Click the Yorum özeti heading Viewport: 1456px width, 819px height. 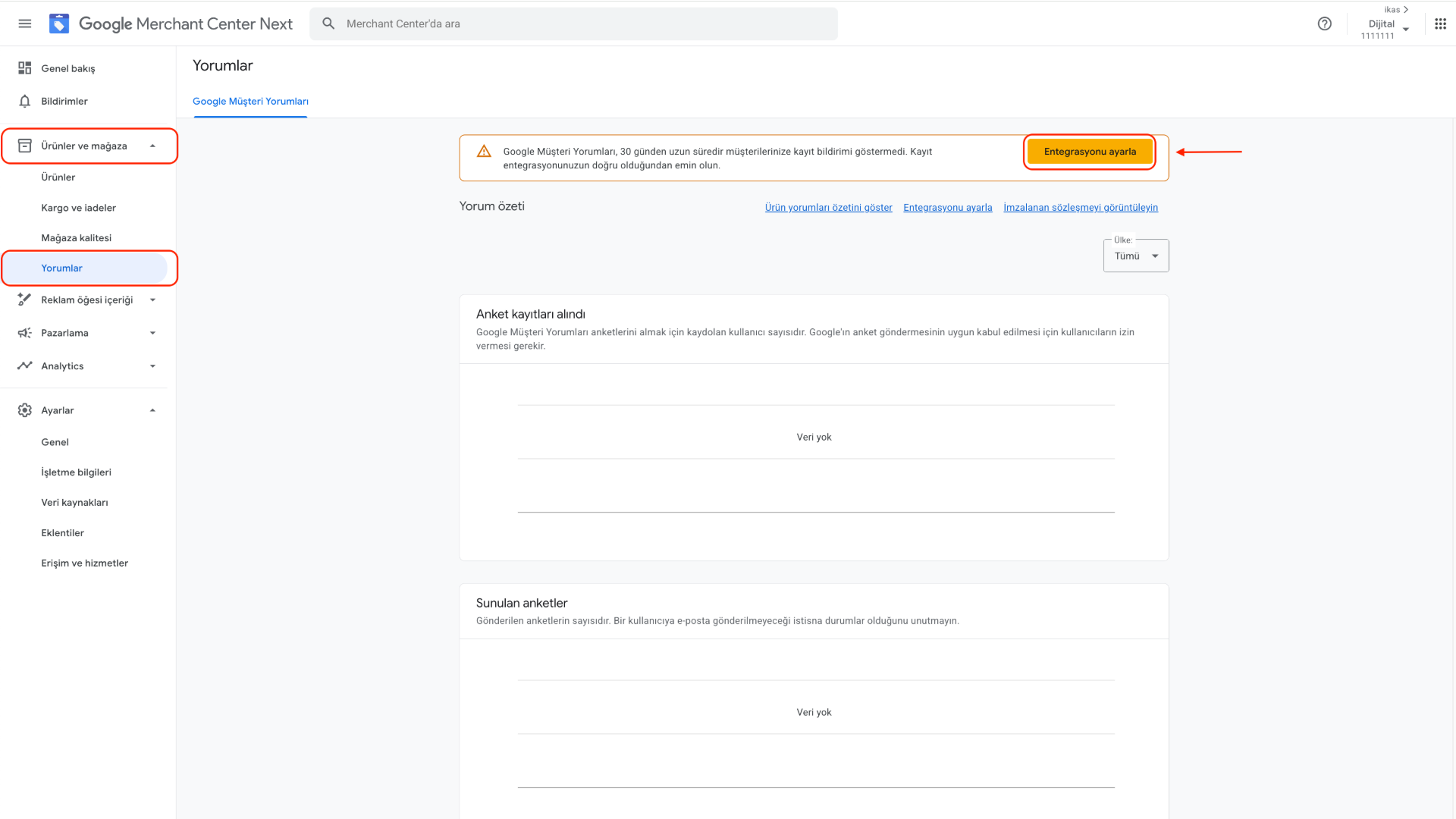(492, 206)
